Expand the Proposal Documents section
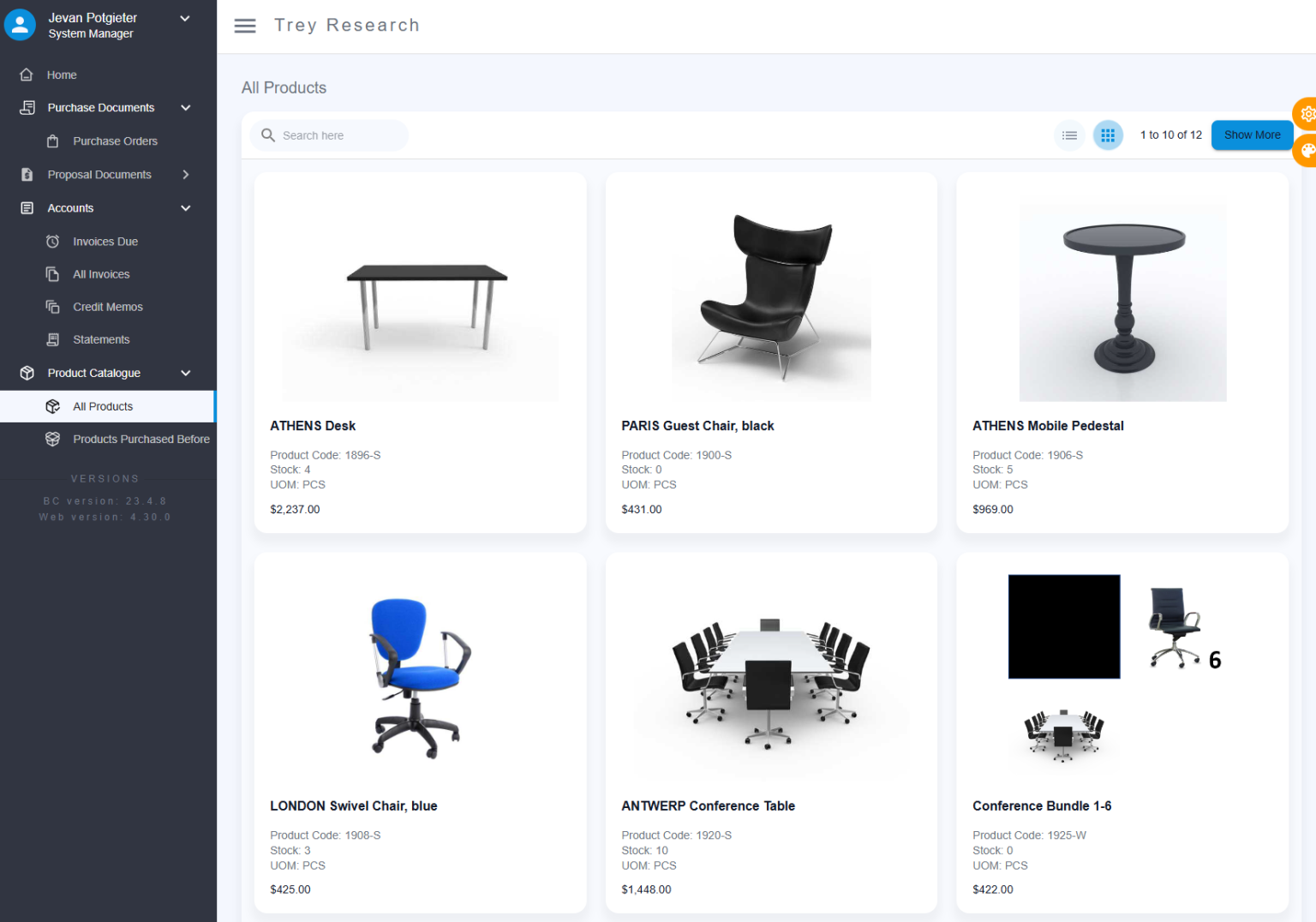Screen dimensions: 1316x922 [186, 175]
